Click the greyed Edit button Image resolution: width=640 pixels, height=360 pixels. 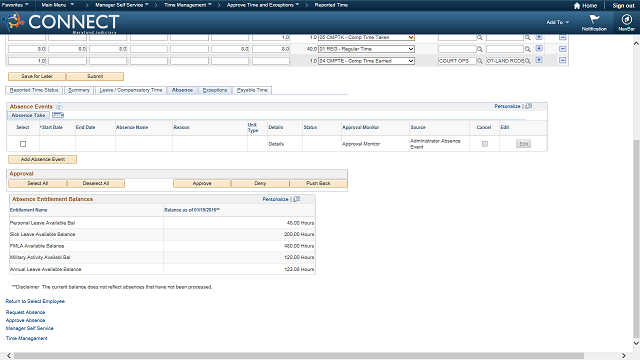pyautogui.click(x=524, y=144)
